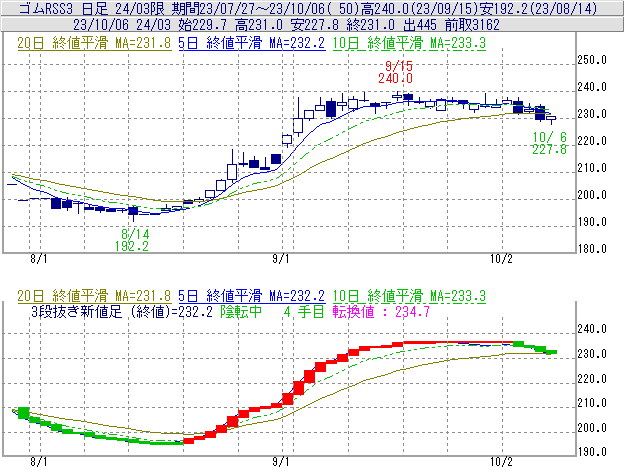624x475 pixels.
Task: Click the 10-day MA=233.3 legend in lower chart
Action: [409, 296]
